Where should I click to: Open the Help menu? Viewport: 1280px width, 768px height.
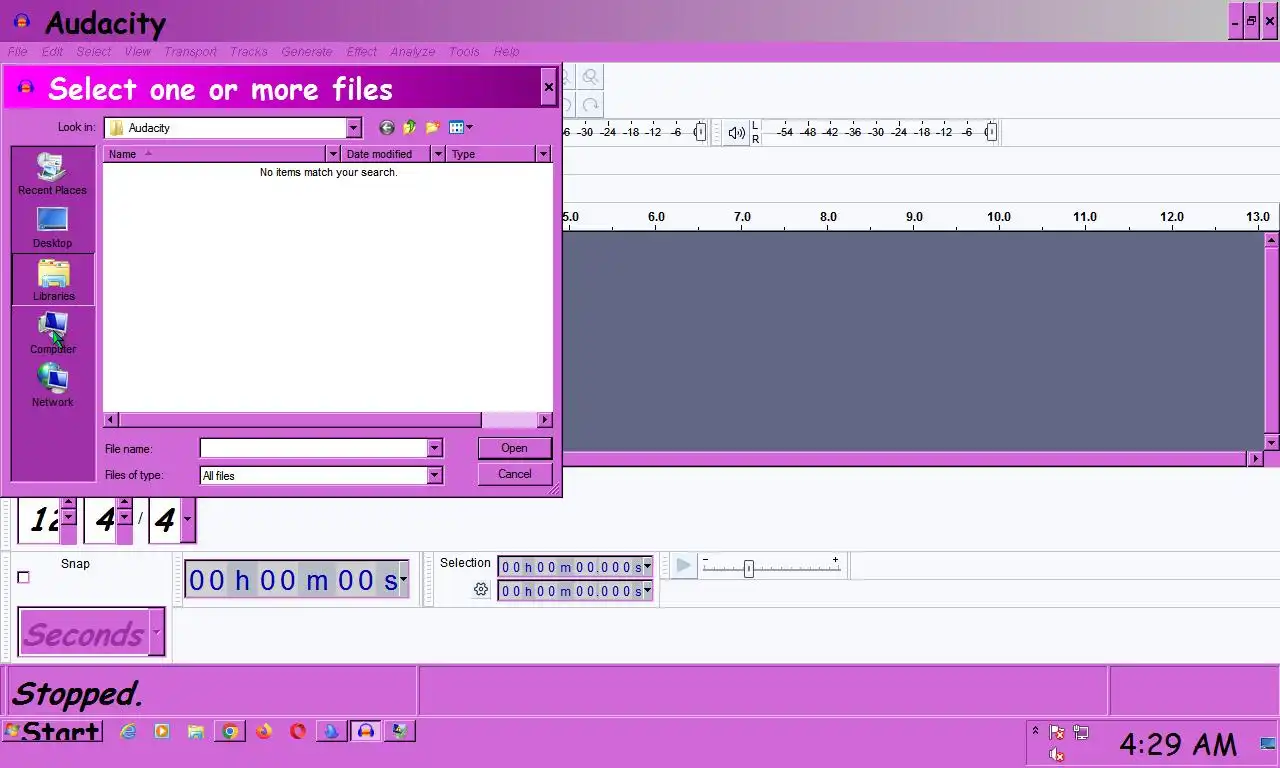[506, 52]
